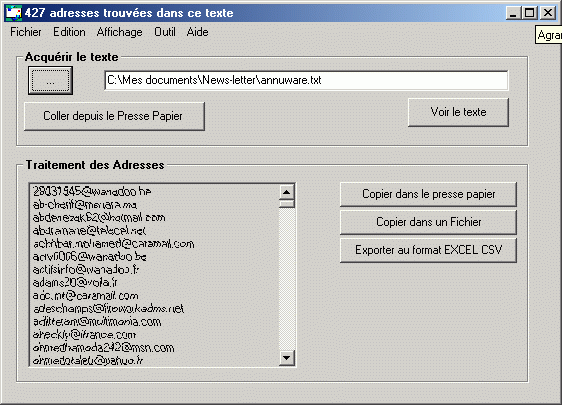Click Coller depuis le Presse Papier
The image size is (562, 405).
pyautogui.click(x=114, y=116)
